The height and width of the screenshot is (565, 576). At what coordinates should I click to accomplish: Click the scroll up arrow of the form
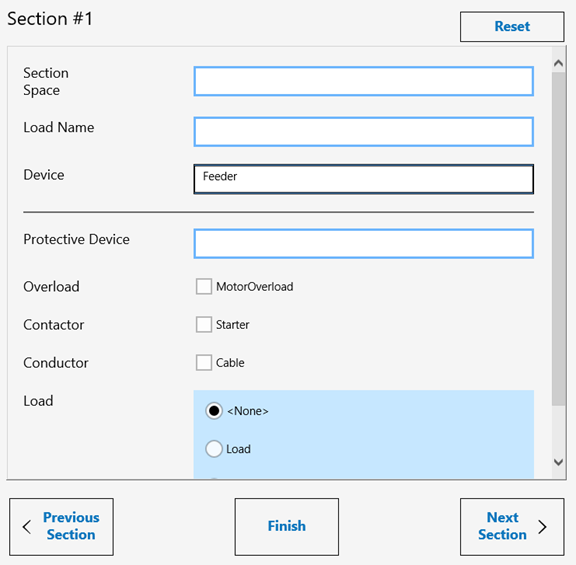point(558,63)
